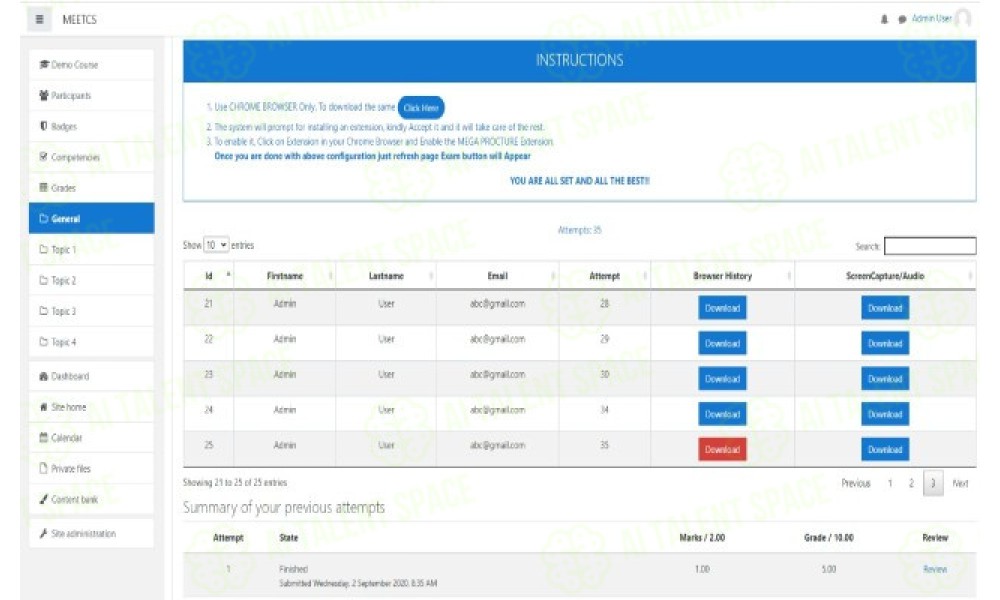The height and width of the screenshot is (600, 1000).
Task: Open the notifications bell icon
Action: coord(884,19)
